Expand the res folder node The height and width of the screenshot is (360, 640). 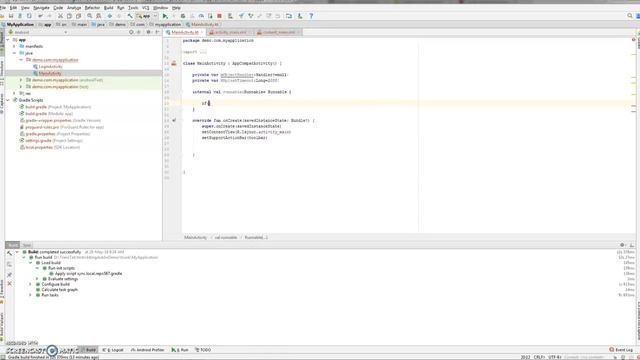coord(14,93)
